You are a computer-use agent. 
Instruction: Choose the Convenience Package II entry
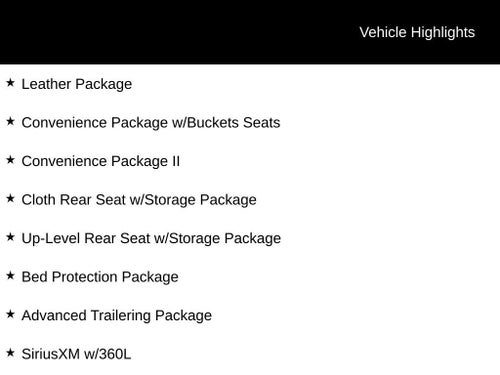[101, 161]
